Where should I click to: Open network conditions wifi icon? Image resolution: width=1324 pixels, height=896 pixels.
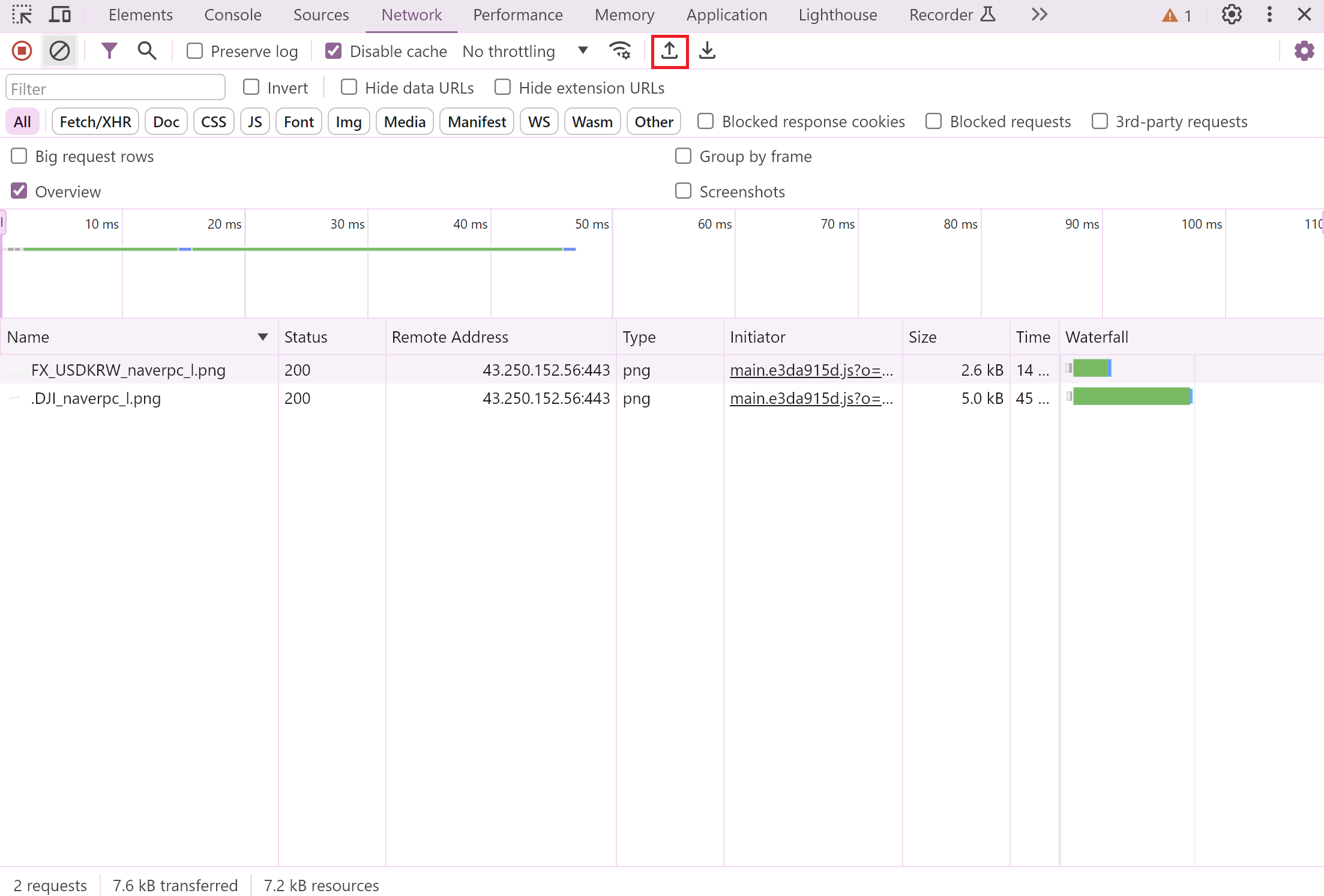pos(620,51)
